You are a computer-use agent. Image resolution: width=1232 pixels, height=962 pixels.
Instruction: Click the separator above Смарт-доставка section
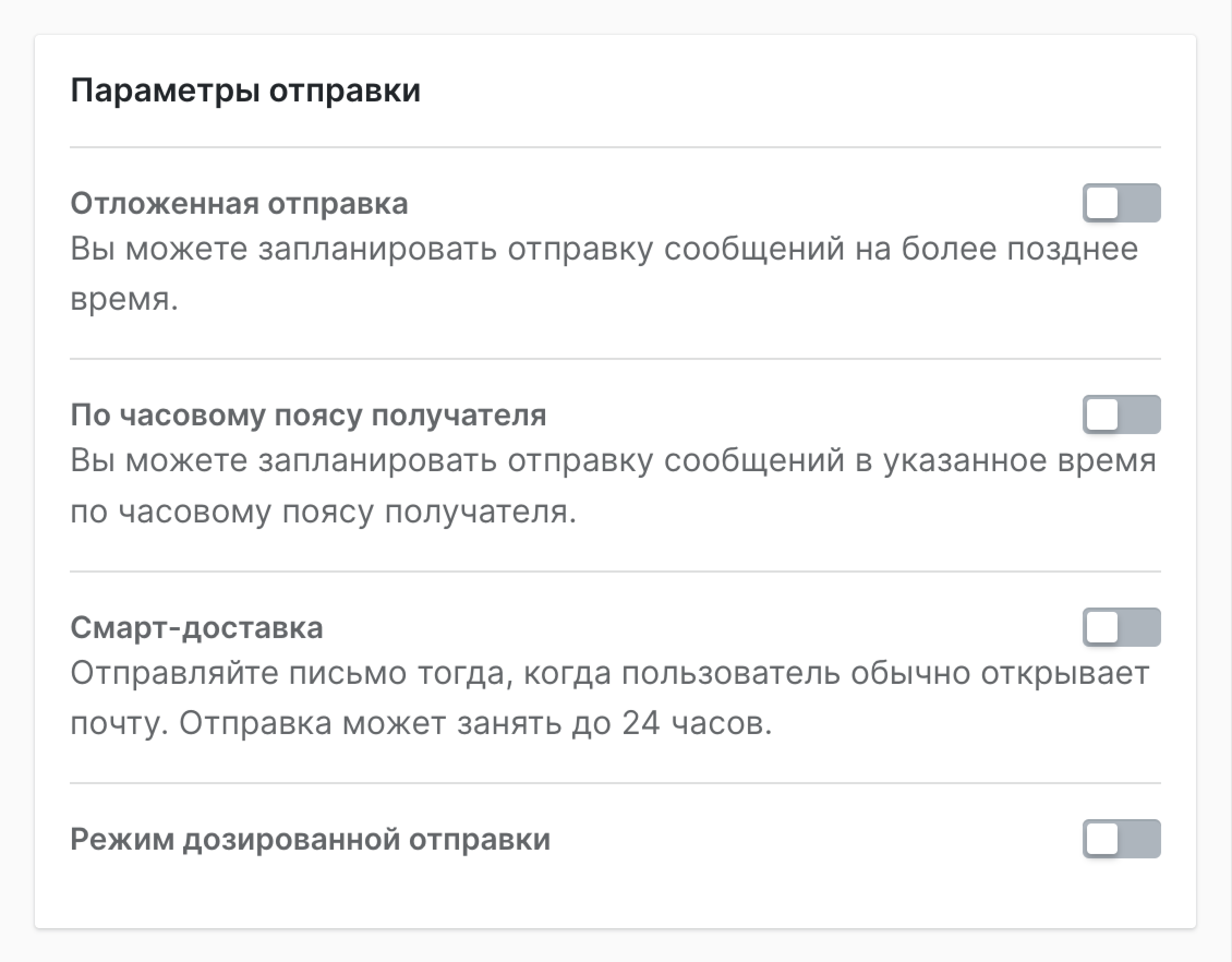615,571
